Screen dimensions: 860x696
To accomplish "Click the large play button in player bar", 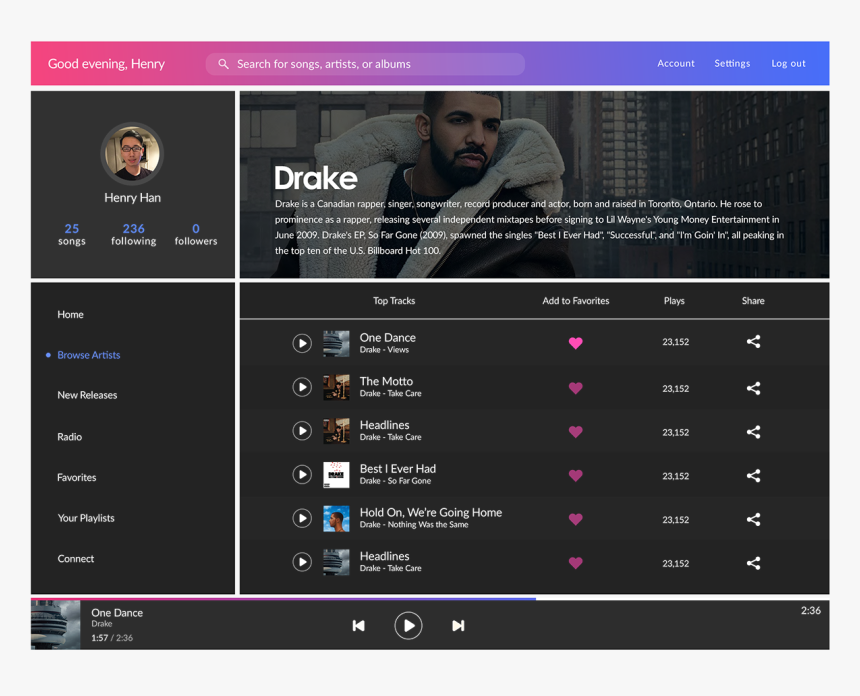I will (408, 626).
